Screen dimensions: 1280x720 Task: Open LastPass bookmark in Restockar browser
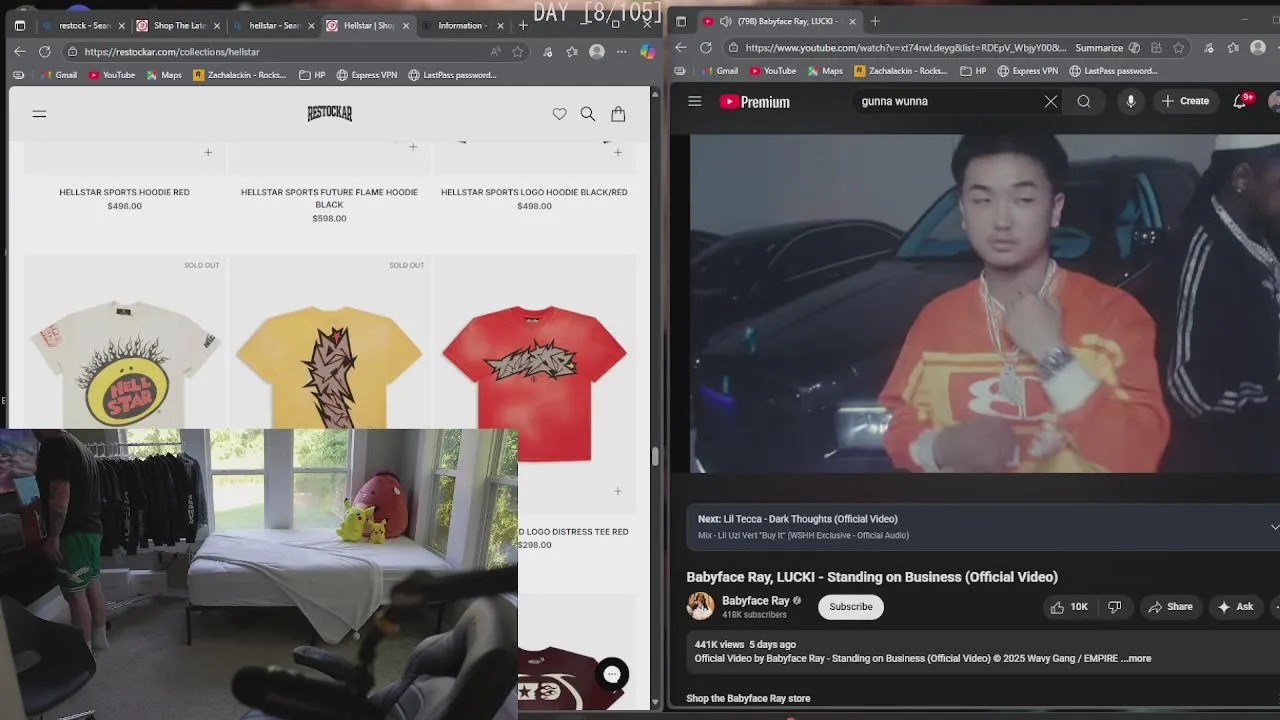452,75
